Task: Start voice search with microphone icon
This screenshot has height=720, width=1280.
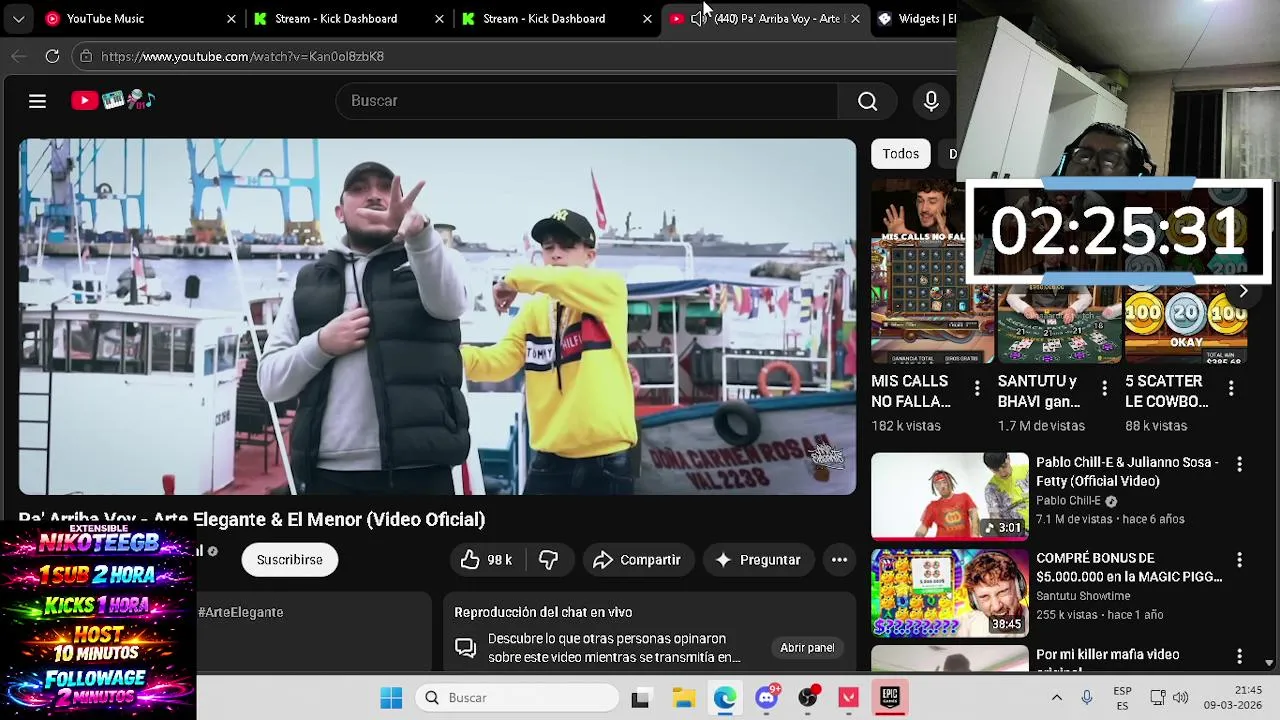Action: point(931,101)
